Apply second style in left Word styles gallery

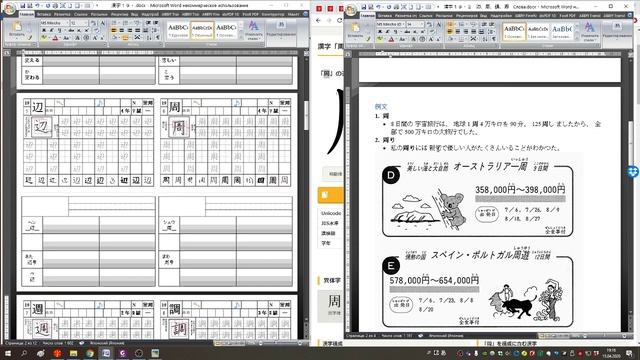pyautogui.click(x=202, y=30)
